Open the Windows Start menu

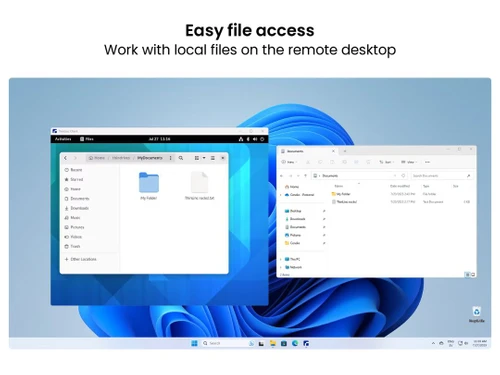click(x=194, y=343)
